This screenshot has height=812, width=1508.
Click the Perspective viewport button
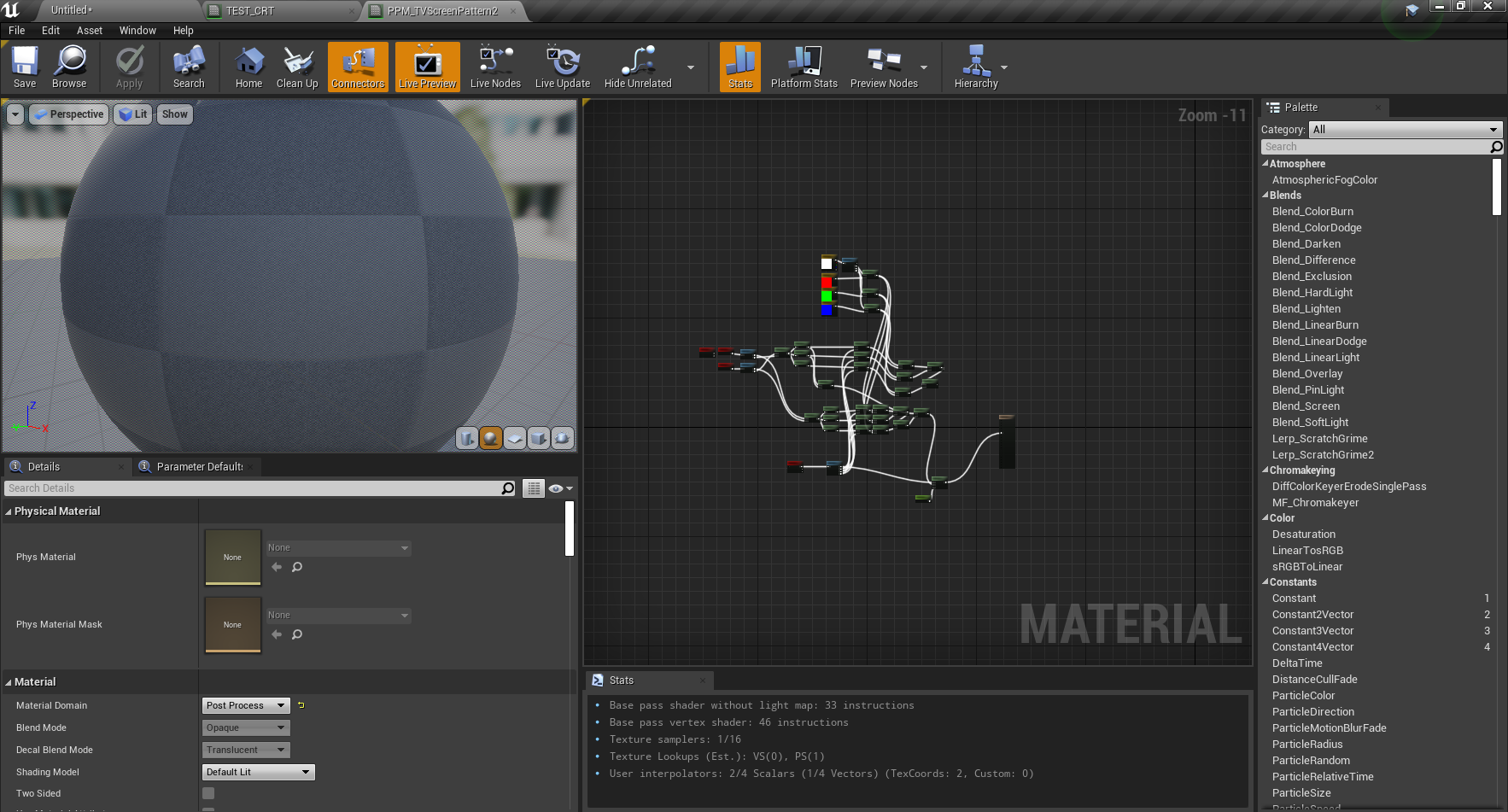69,114
